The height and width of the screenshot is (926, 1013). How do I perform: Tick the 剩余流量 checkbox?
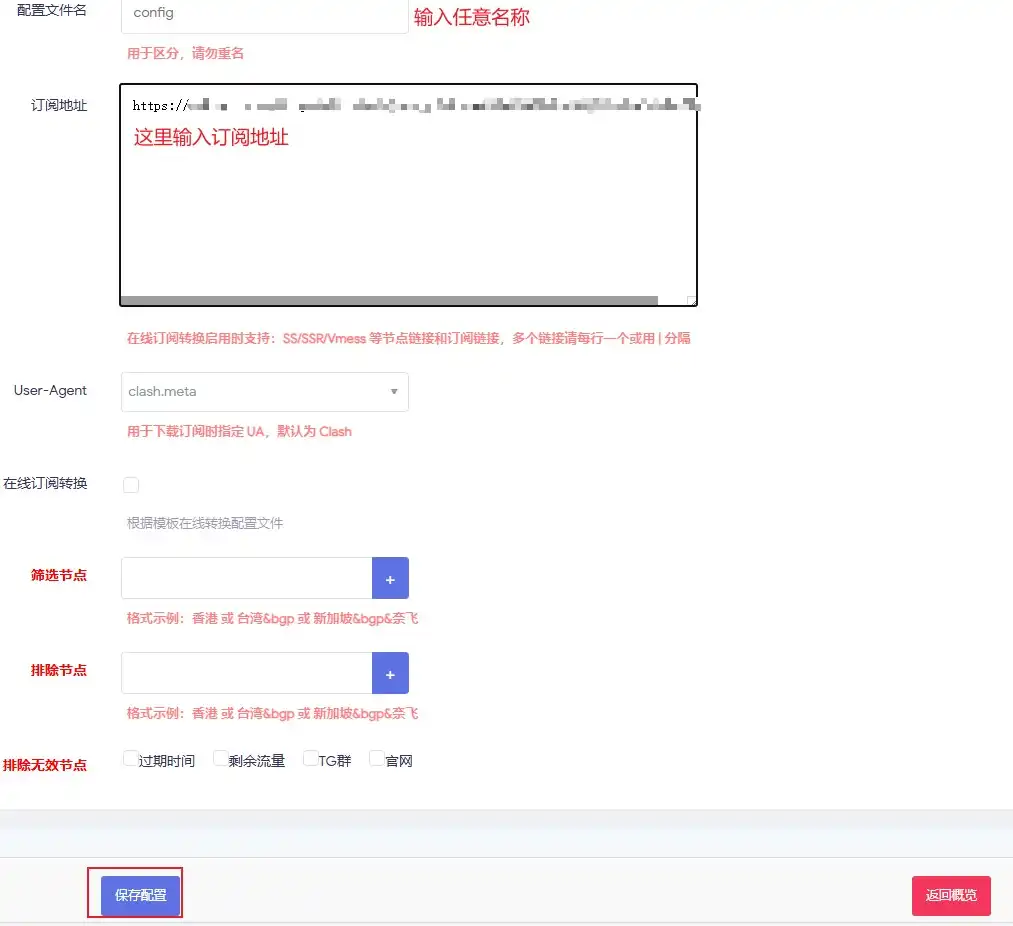click(221, 759)
